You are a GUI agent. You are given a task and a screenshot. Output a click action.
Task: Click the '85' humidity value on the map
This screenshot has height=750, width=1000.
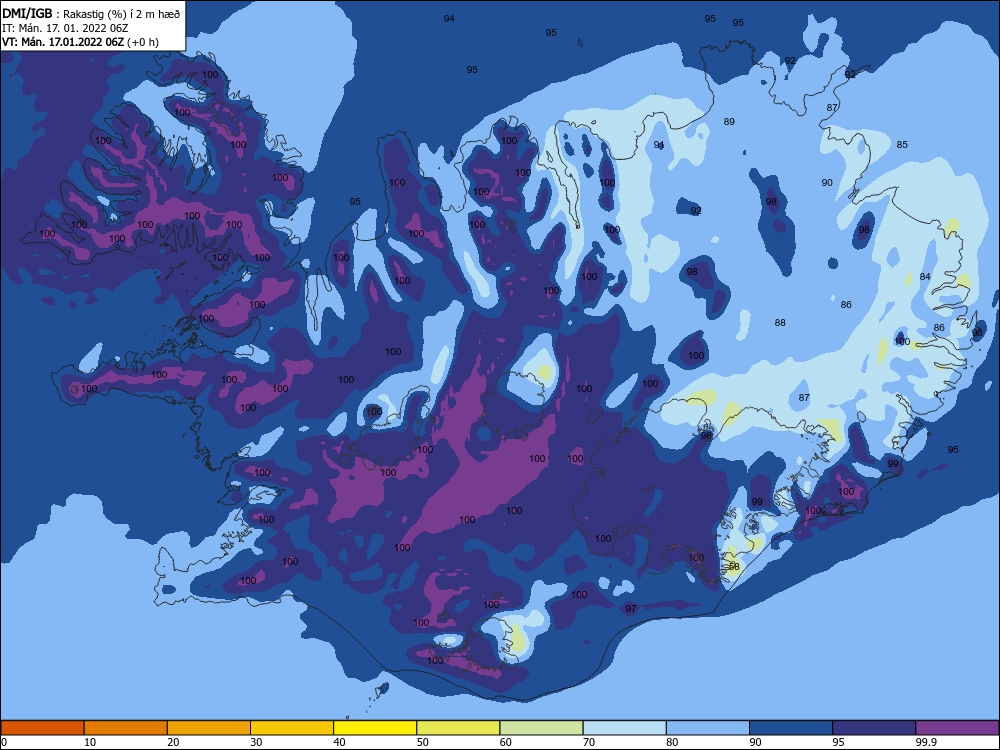coord(902,145)
